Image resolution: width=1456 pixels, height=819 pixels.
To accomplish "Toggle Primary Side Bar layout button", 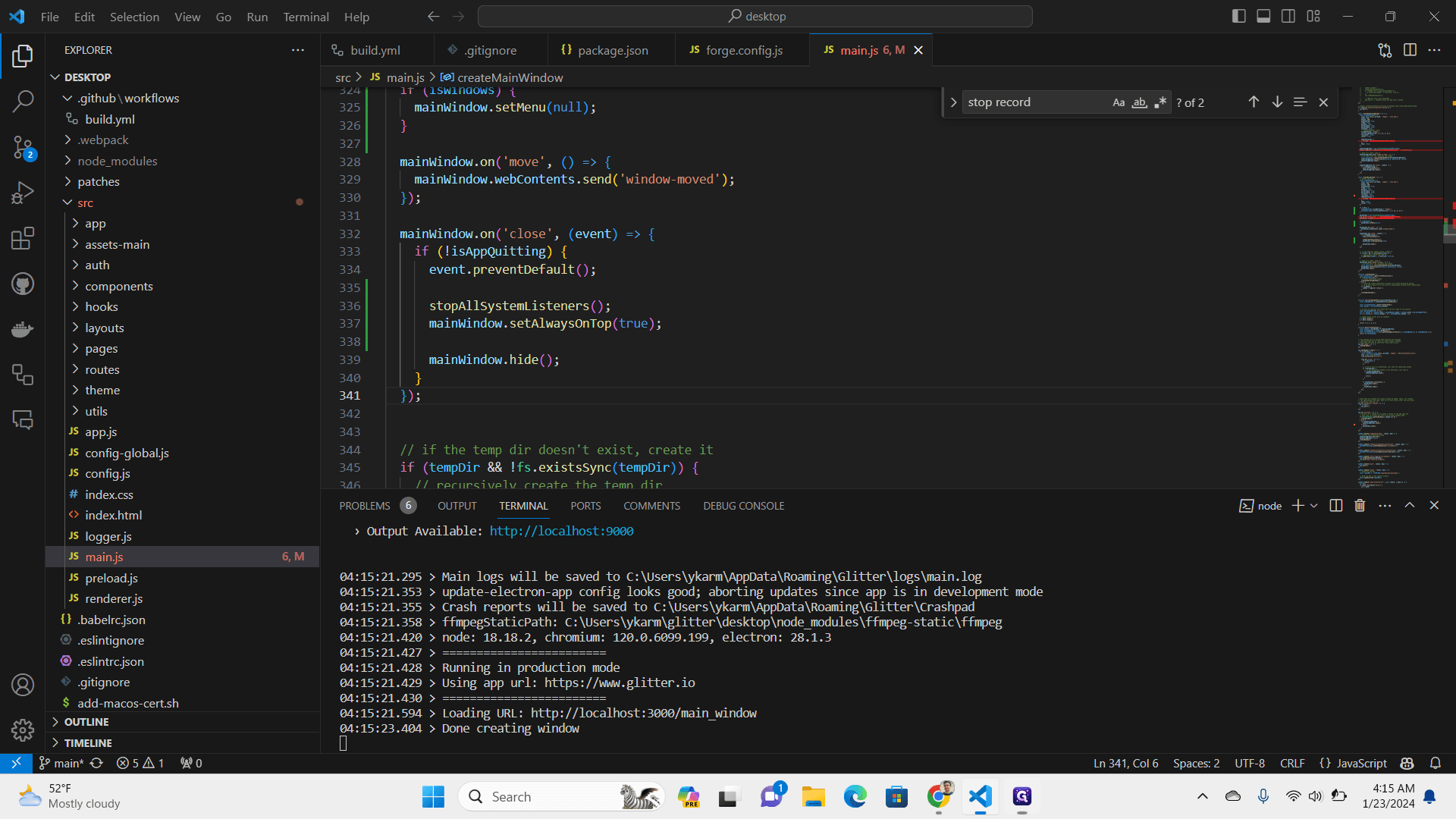I will (1239, 16).
